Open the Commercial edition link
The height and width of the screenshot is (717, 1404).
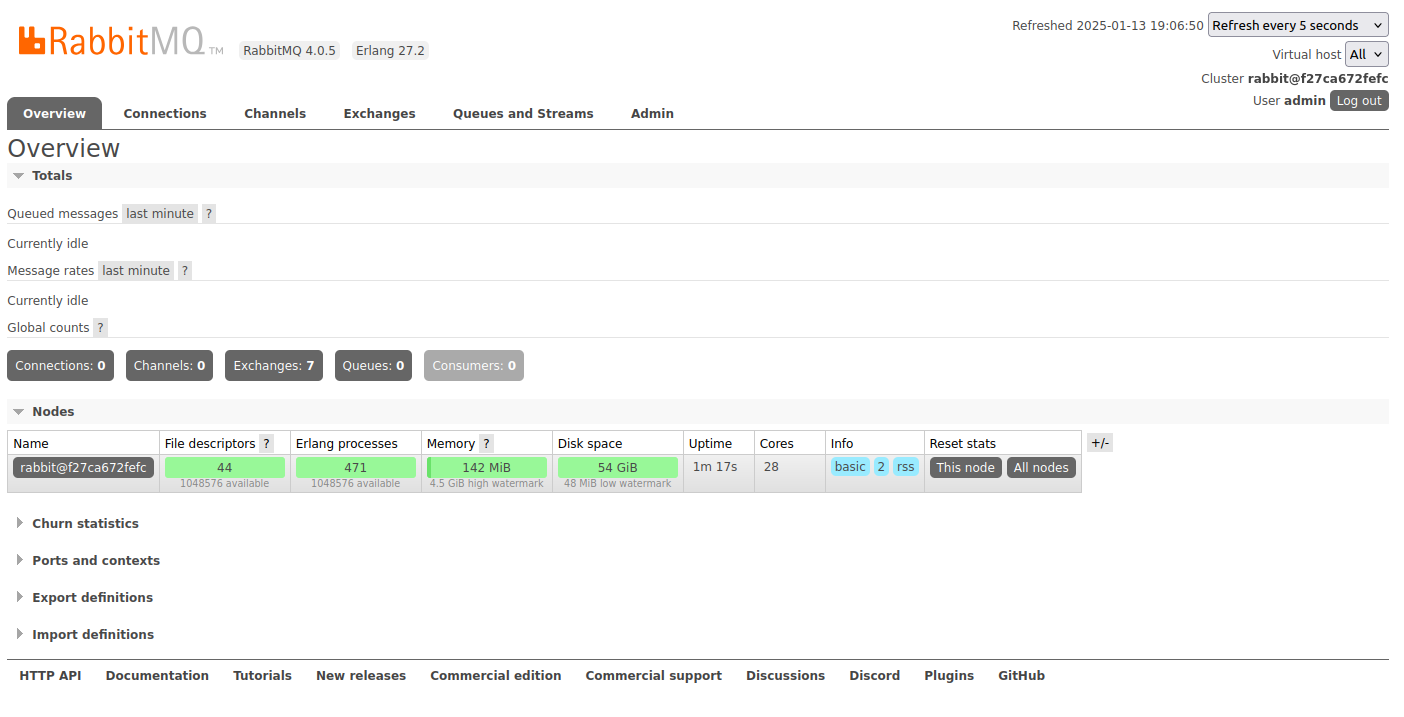(496, 676)
